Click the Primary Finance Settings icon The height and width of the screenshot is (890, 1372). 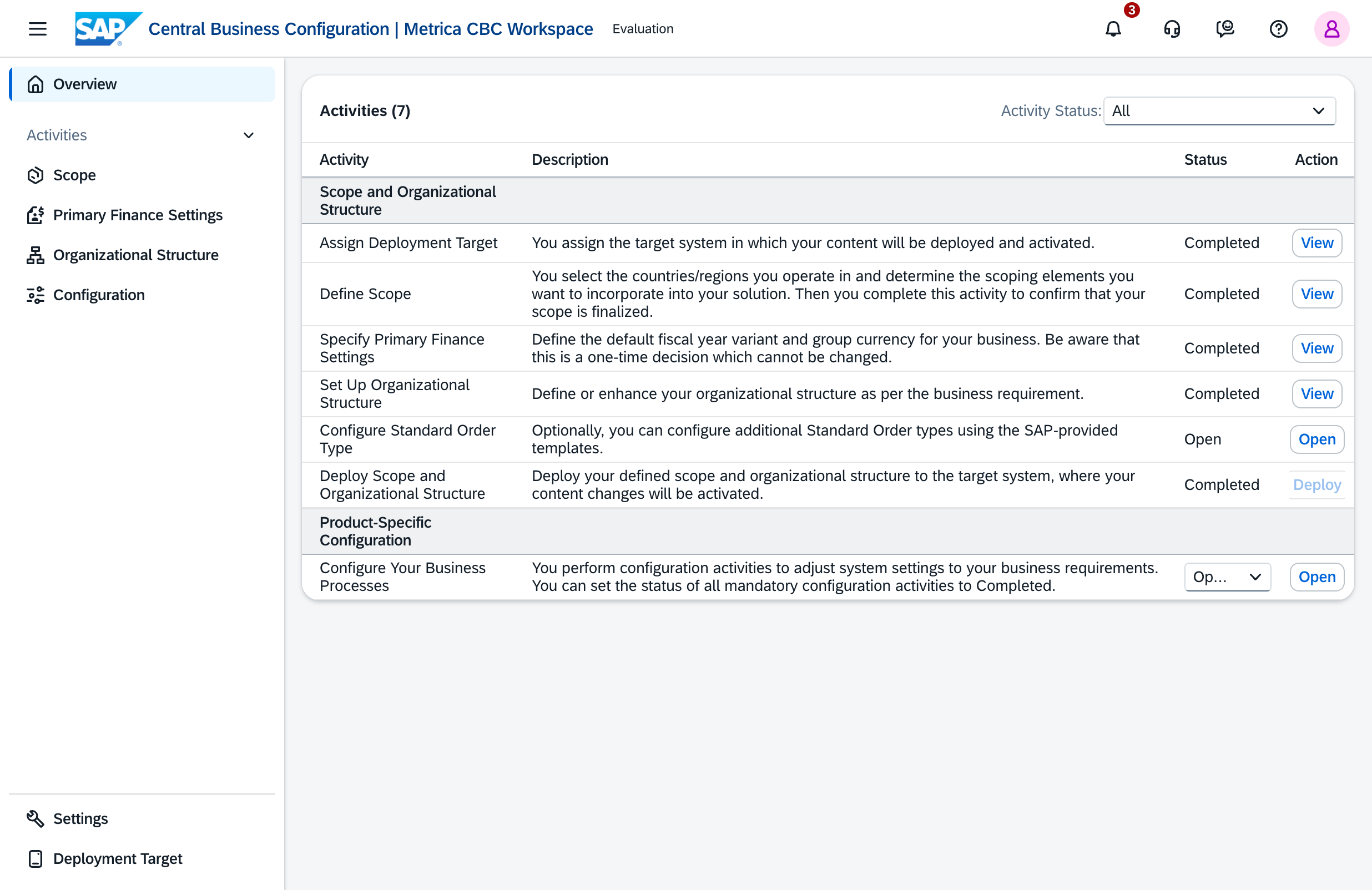click(x=36, y=215)
